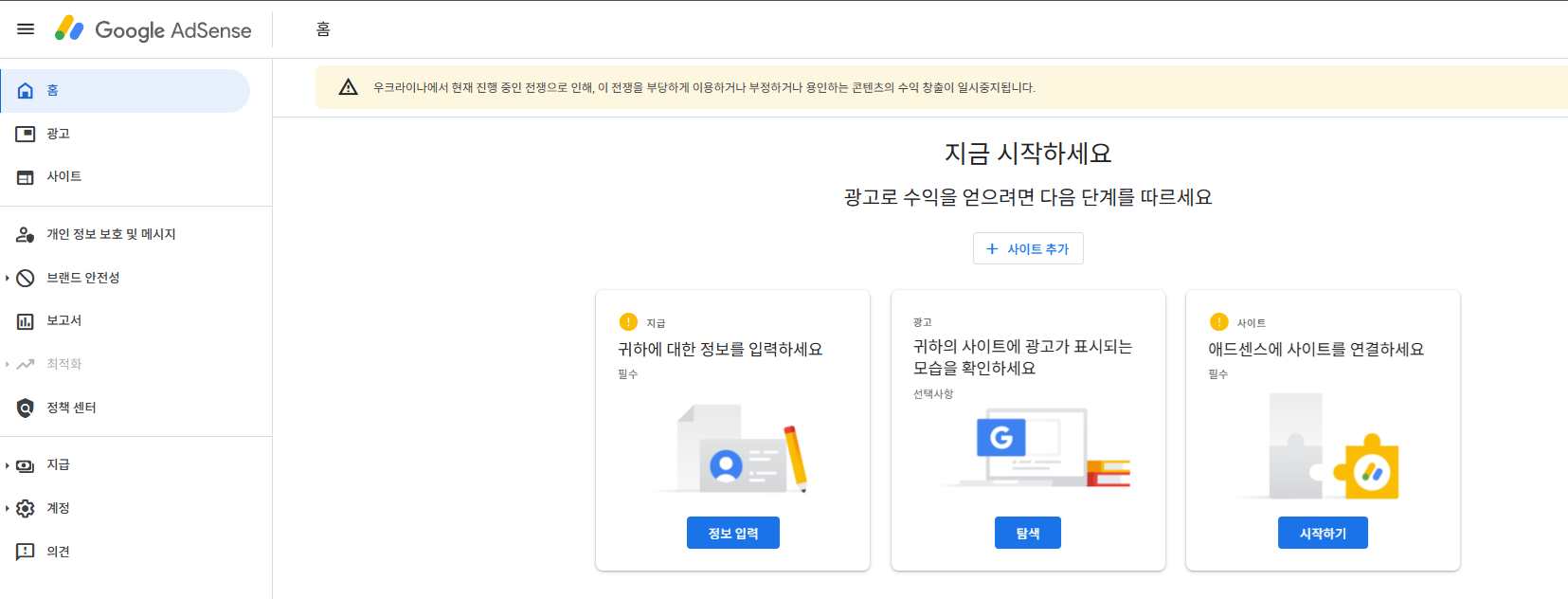The height and width of the screenshot is (599, 1568).
Task: Expand the 지급 submenu arrow
Action: tap(8, 465)
